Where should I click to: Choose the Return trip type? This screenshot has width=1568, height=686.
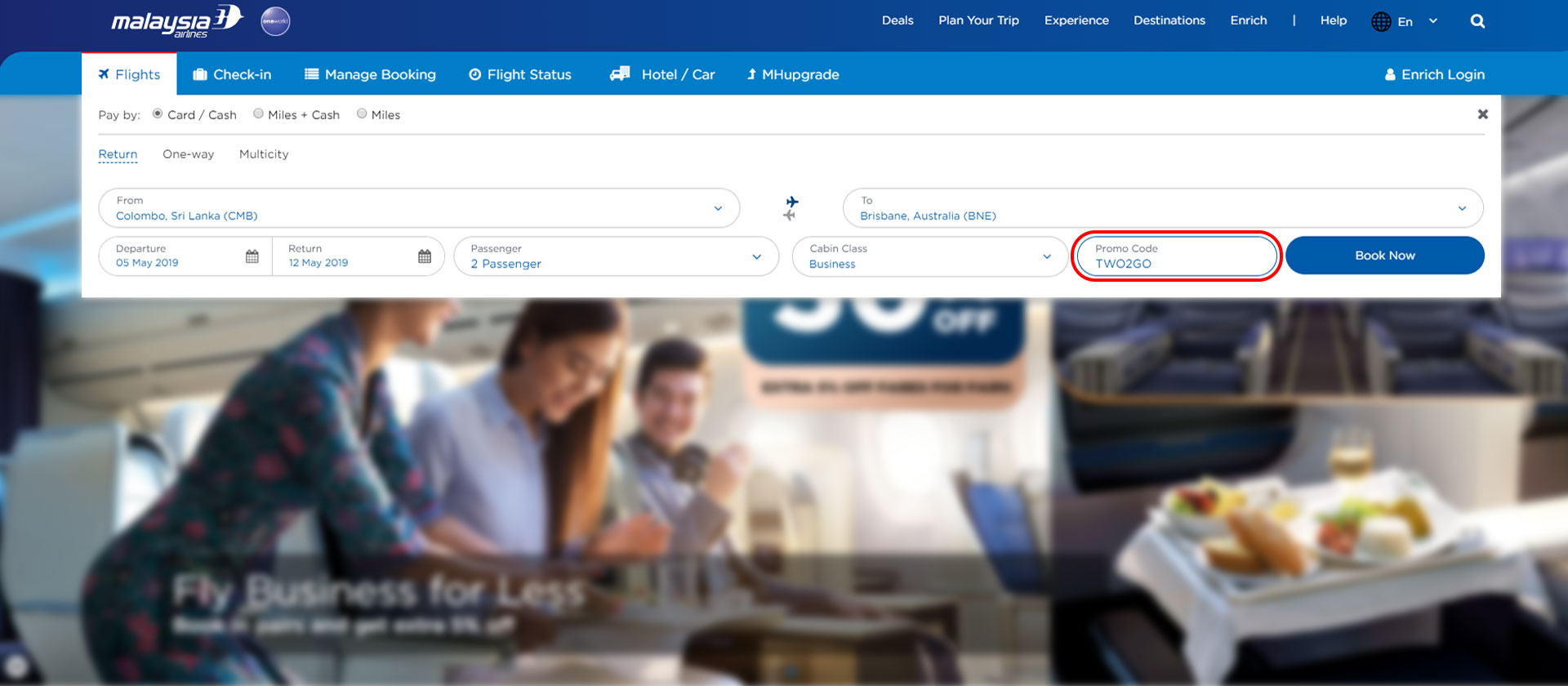[x=118, y=154]
